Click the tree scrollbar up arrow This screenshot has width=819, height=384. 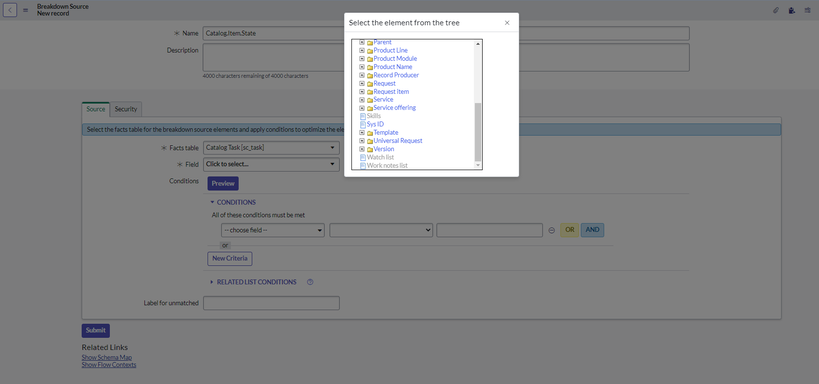point(477,44)
